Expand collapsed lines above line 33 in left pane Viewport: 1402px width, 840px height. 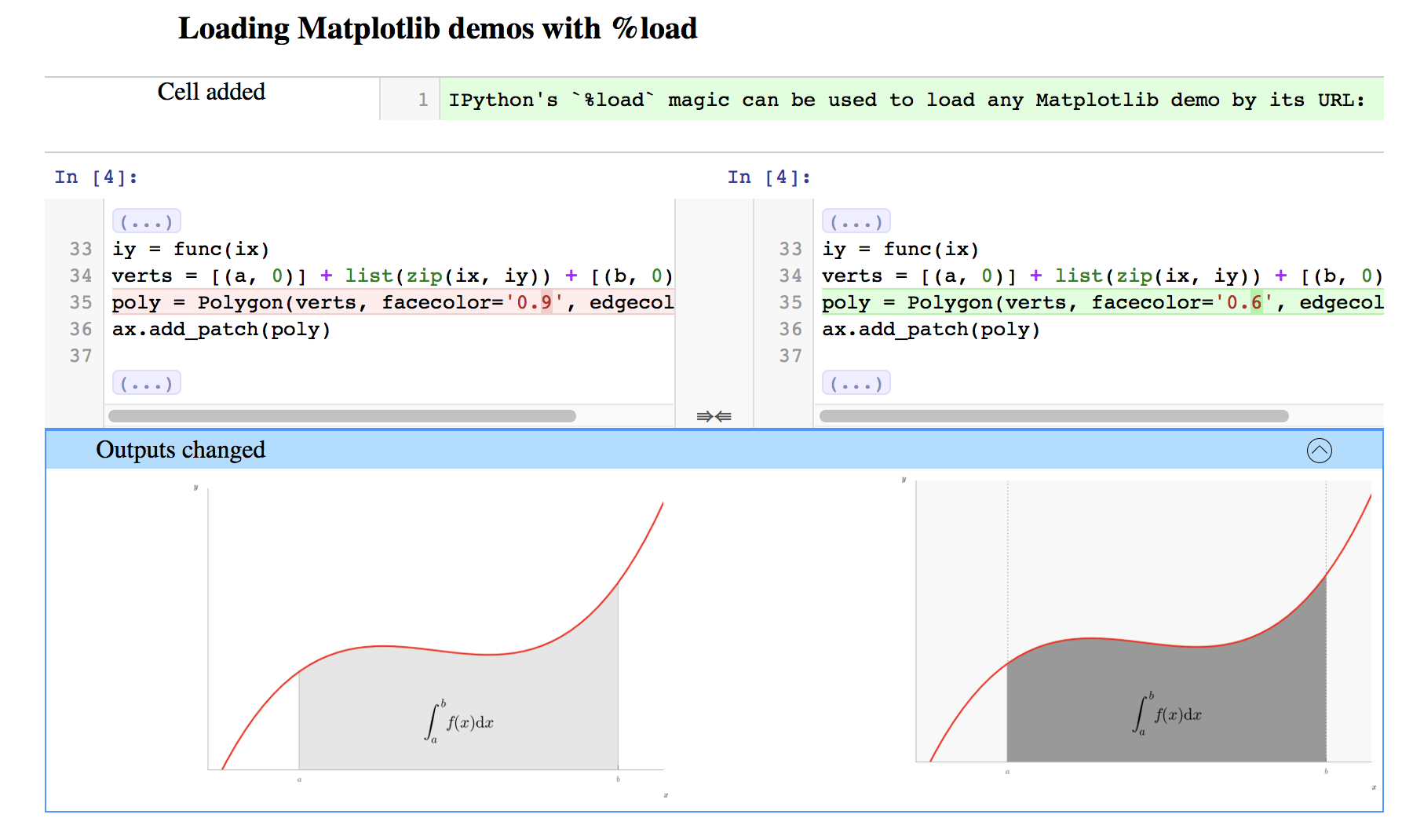click(x=147, y=221)
